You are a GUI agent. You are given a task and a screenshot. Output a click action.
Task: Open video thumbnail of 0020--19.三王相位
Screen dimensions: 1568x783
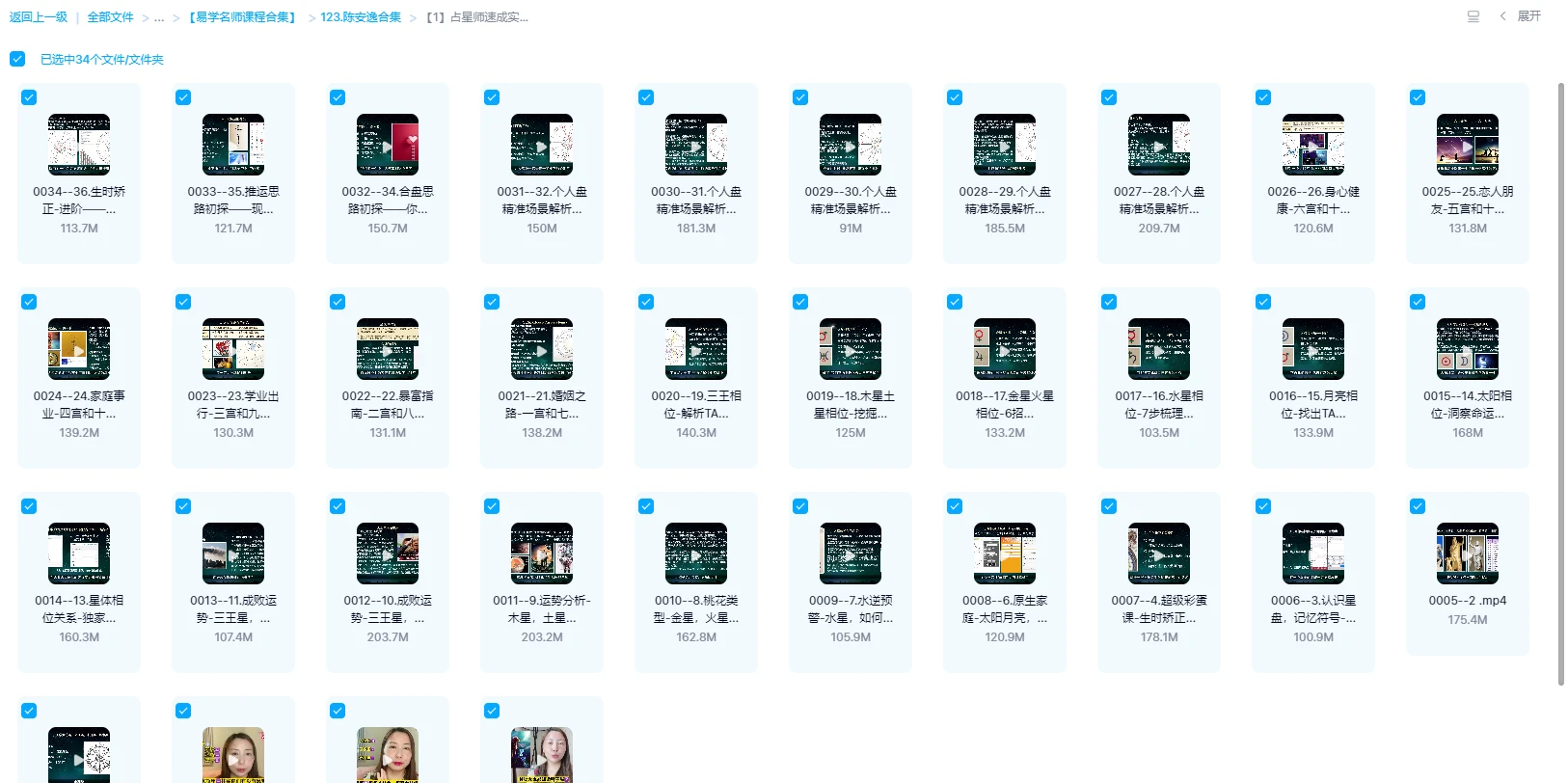pyautogui.click(x=696, y=349)
